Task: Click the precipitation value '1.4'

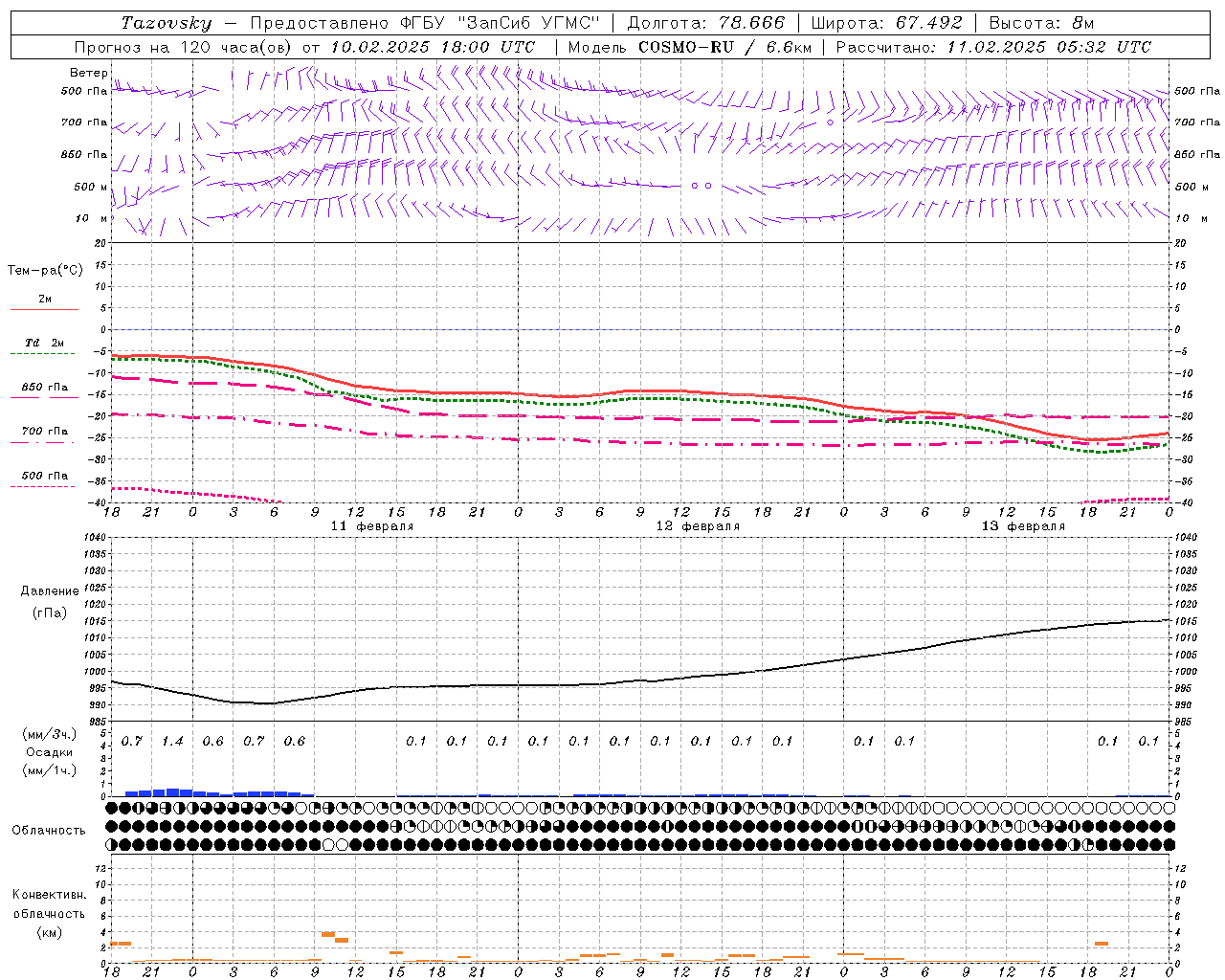Action: [172, 742]
